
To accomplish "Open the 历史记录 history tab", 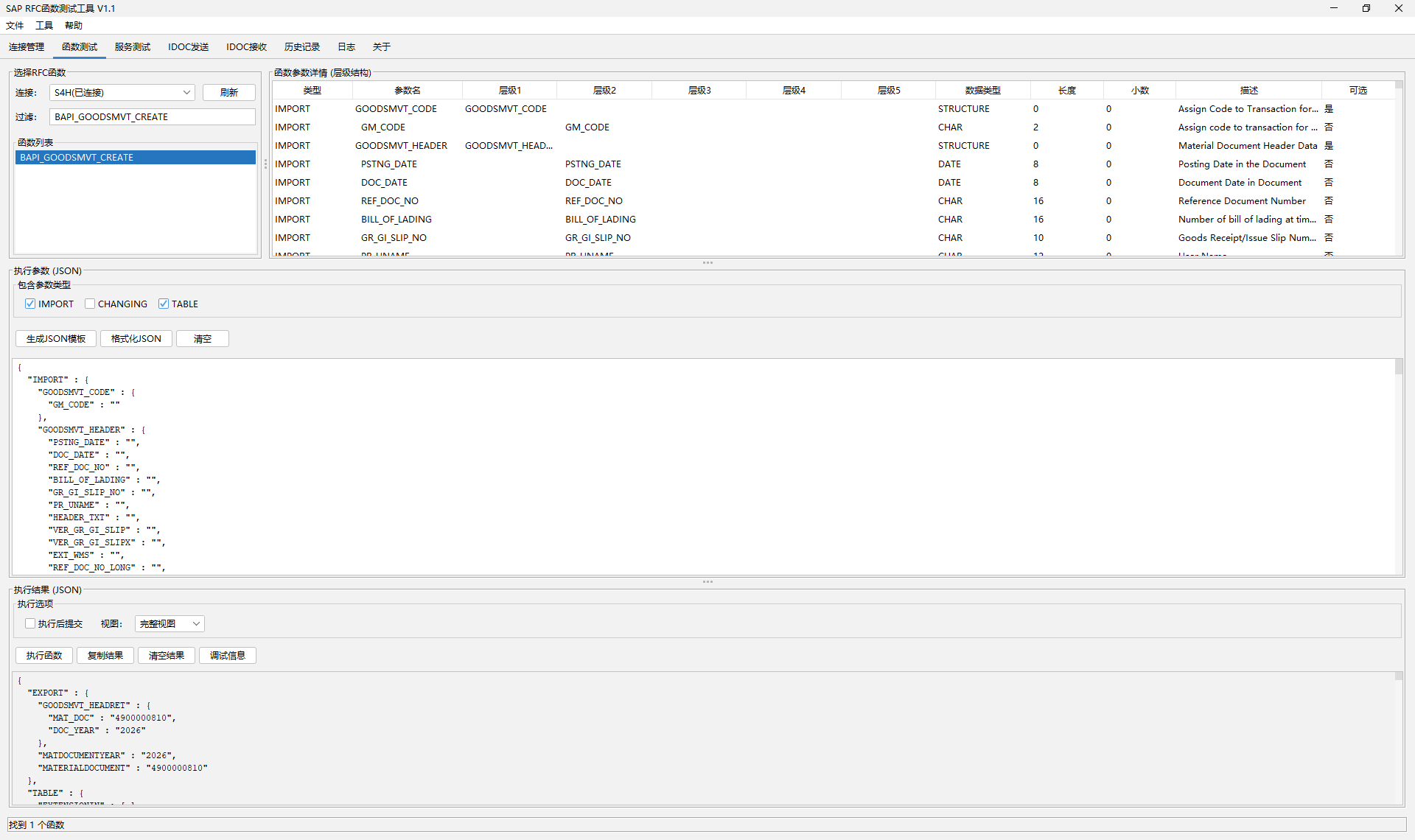I will pos(301,46).
